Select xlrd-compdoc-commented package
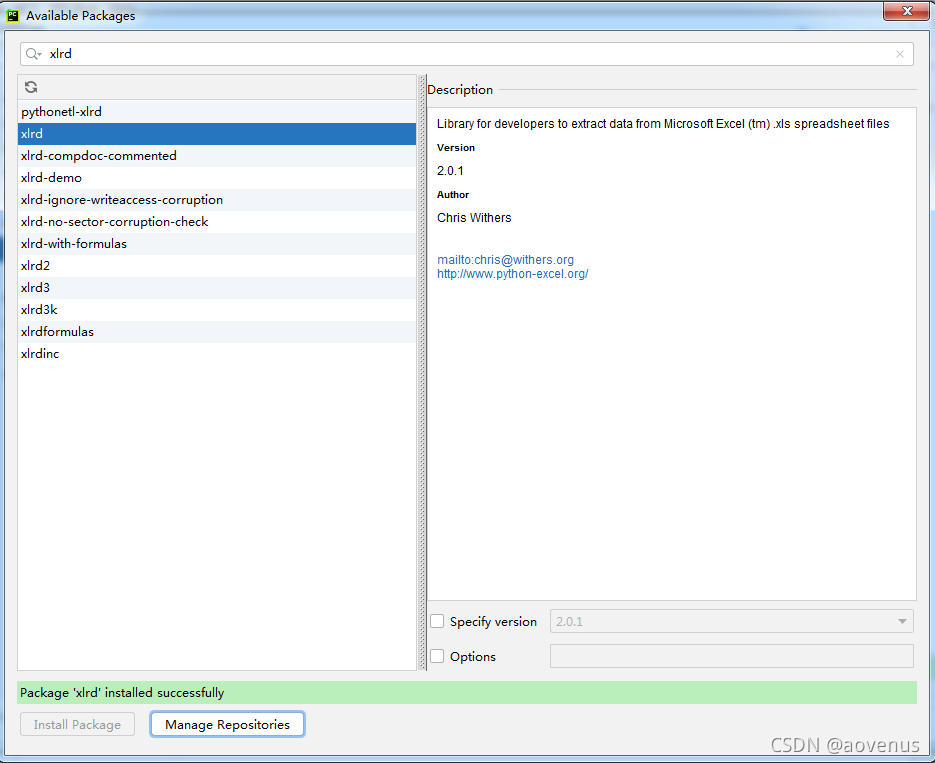Image resolution: width=935 pixels, height=763 pixels. (98, 156)
